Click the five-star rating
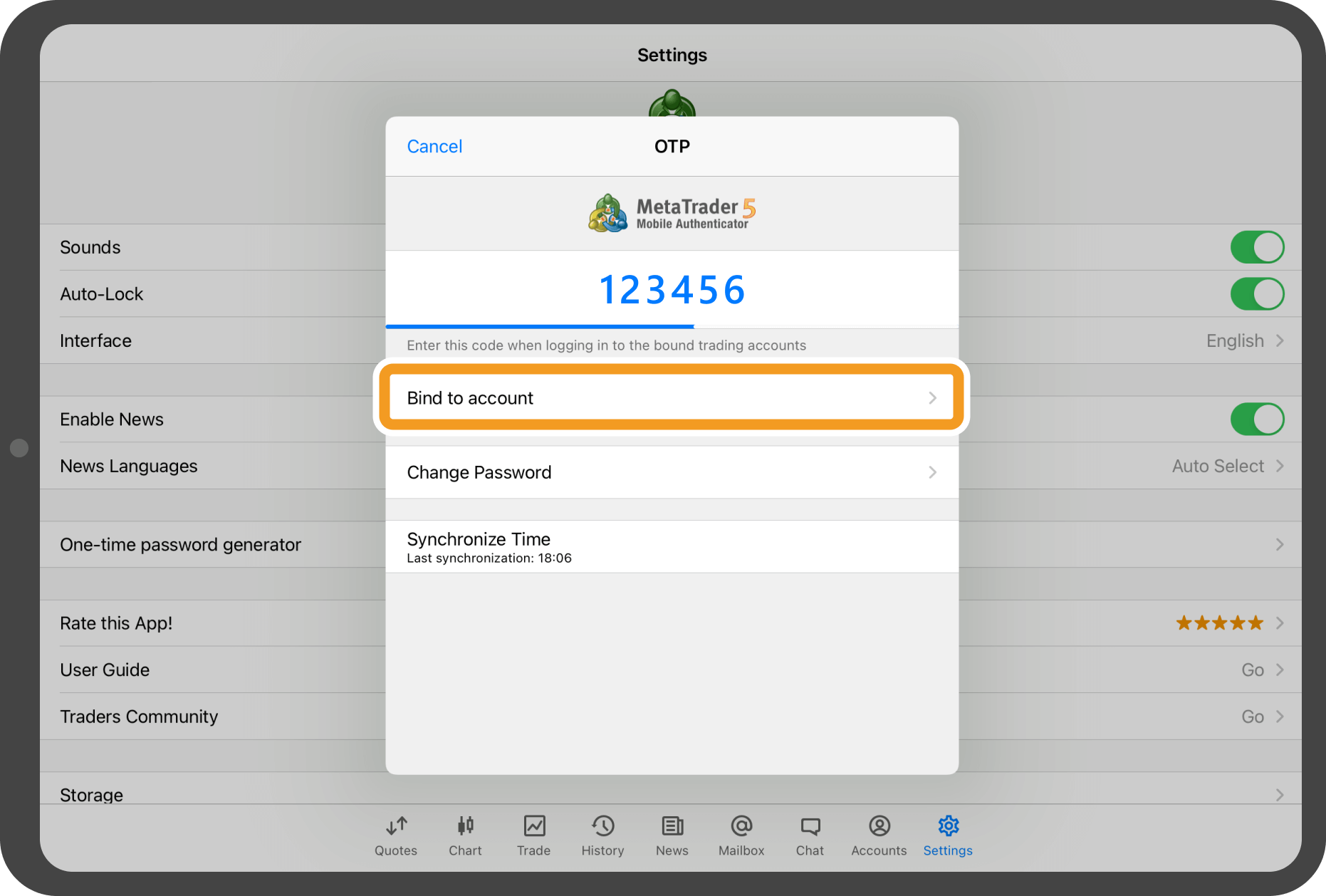The width and height of the screenshot is (1326, 896). pos(1219,623)
